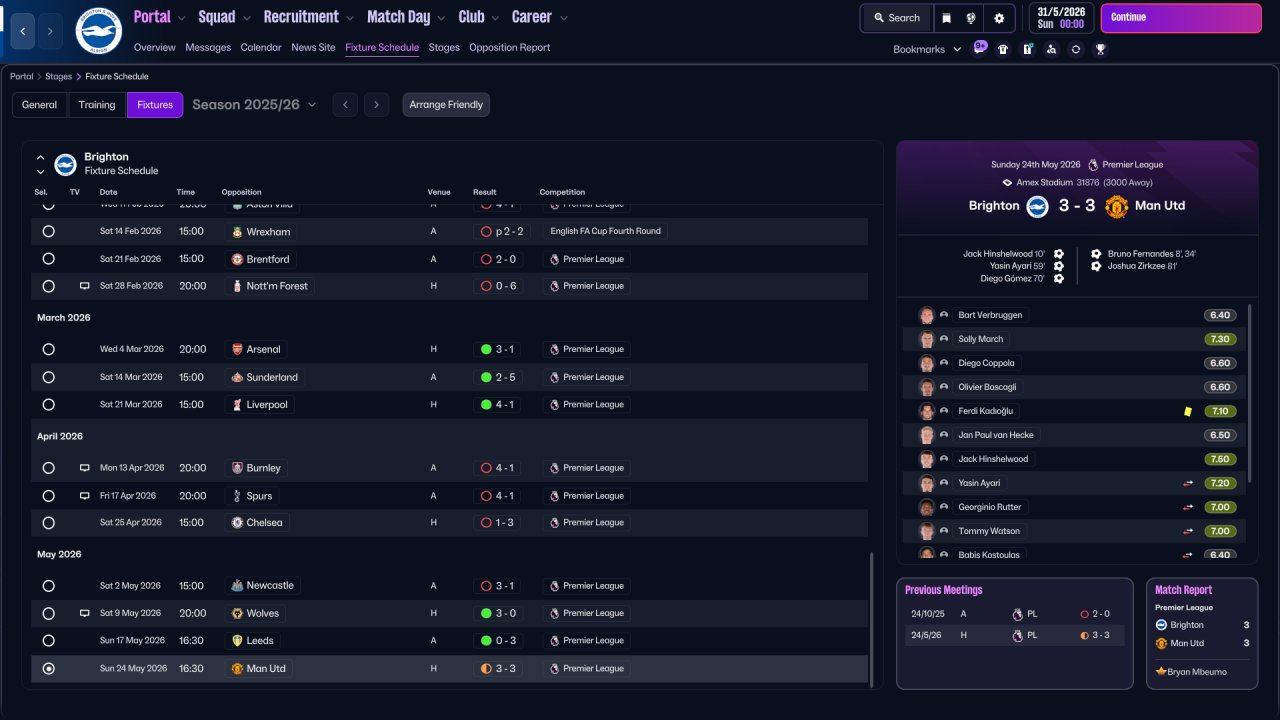Open the settings gear icon

coord(999,18)
